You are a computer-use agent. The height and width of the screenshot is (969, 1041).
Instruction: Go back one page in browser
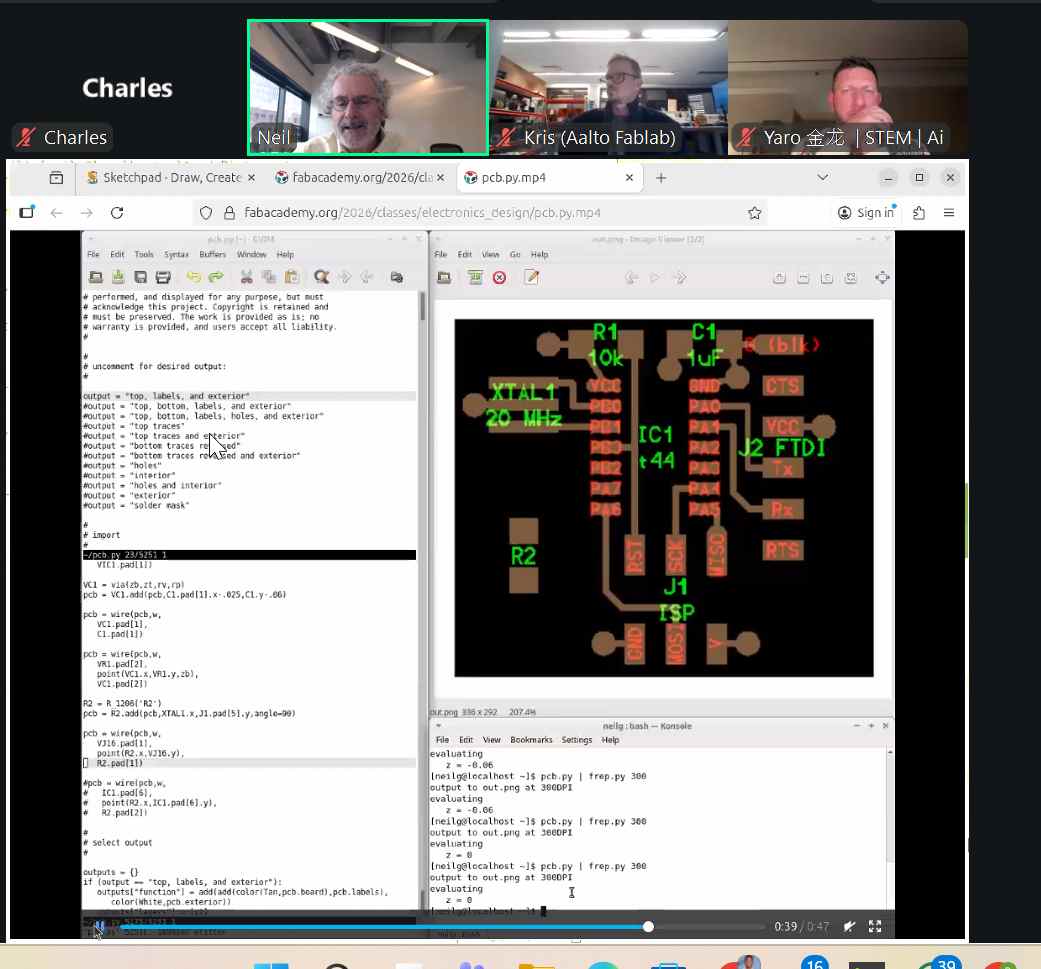56,213
